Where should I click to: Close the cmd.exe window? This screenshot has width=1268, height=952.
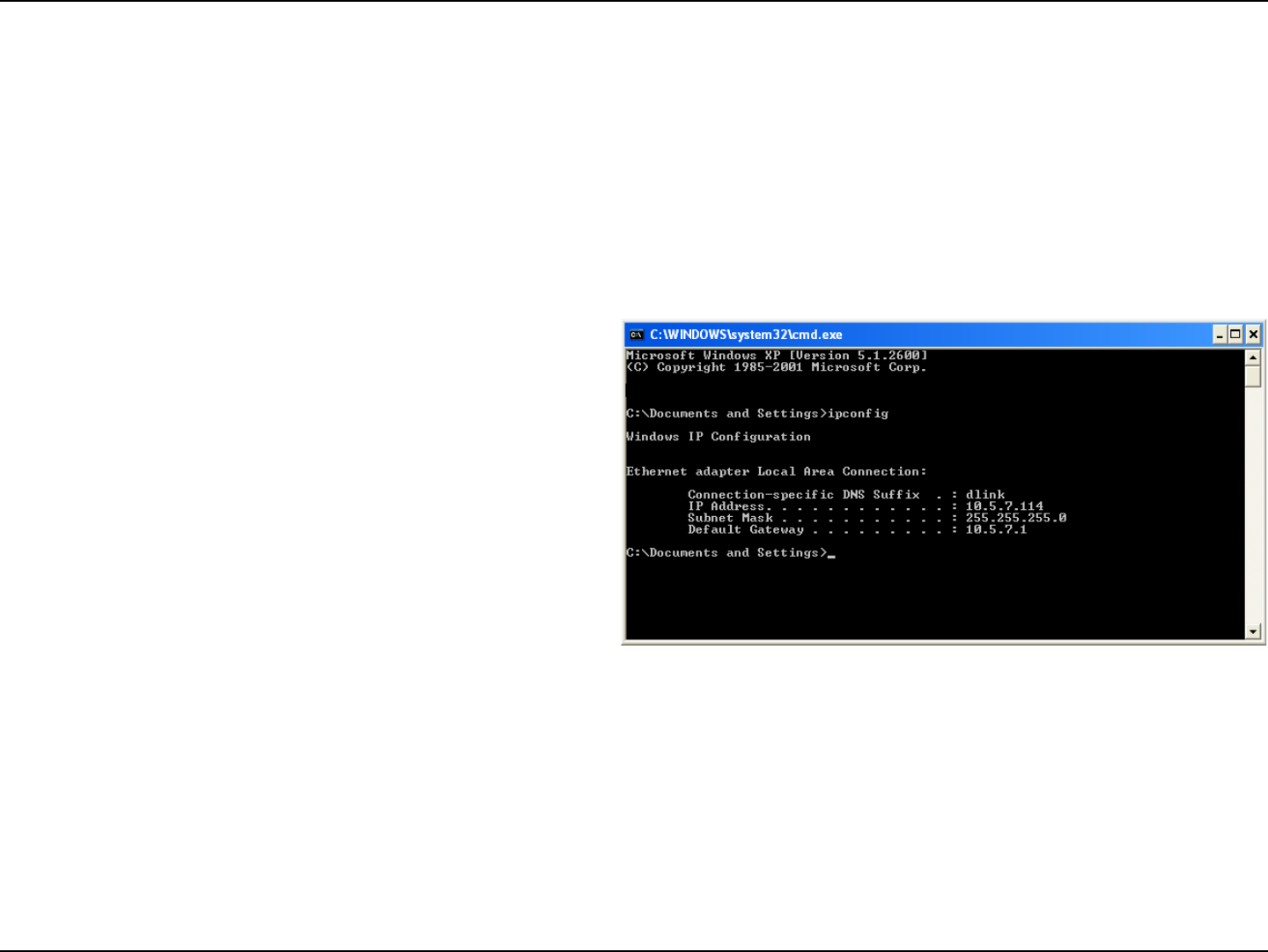[x=1253, y=335]
